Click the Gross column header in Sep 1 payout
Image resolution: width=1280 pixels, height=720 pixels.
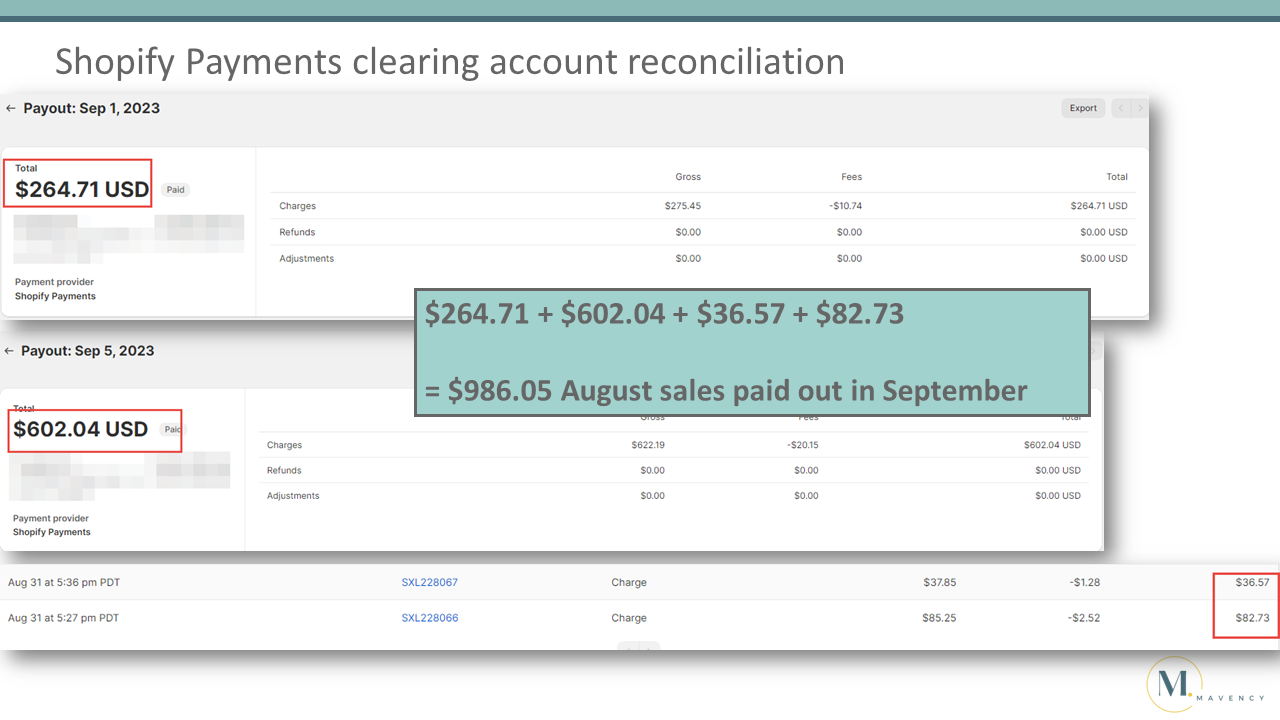click(688, 177)
